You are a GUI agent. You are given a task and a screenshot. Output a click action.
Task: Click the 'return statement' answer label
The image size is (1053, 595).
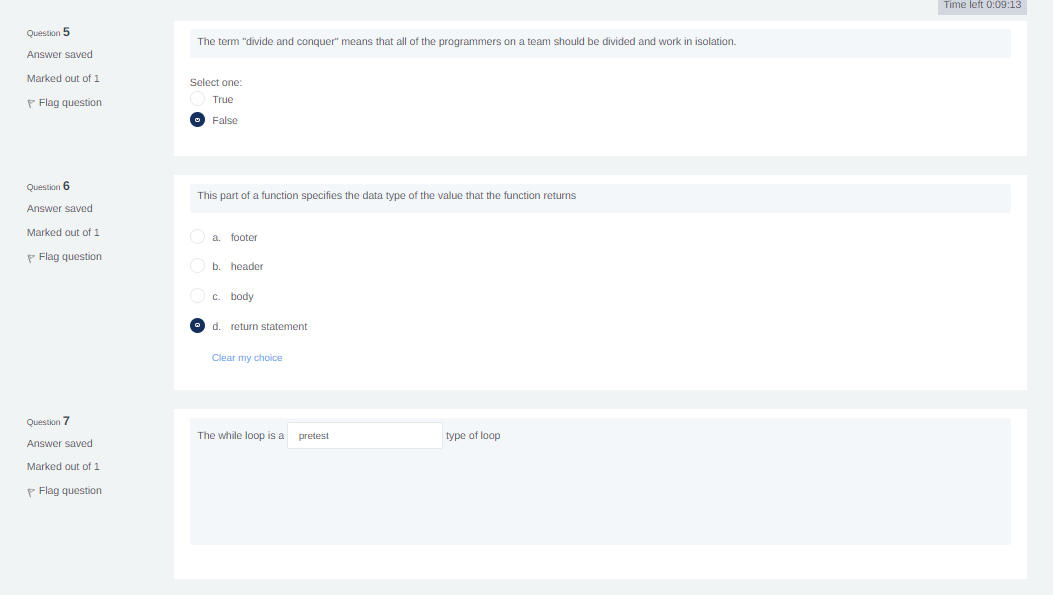pos(269,326)
